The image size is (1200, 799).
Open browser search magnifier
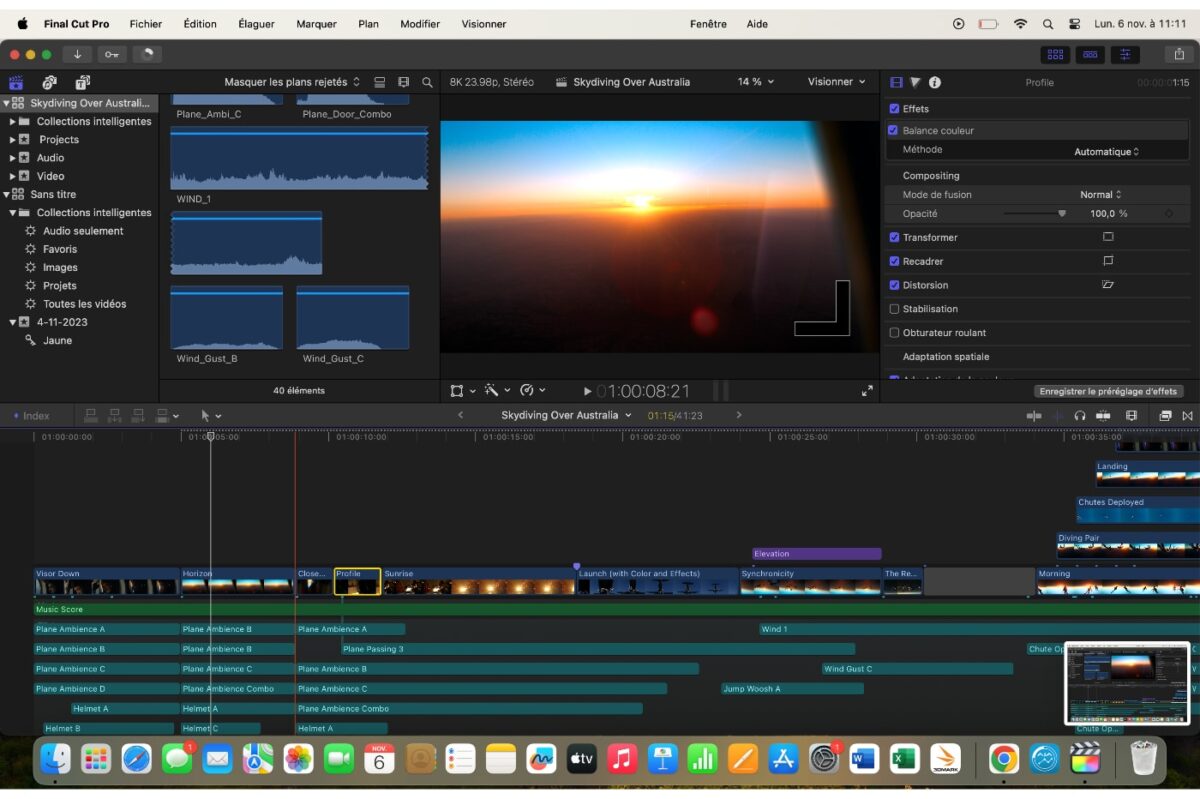tap(427, 82)
